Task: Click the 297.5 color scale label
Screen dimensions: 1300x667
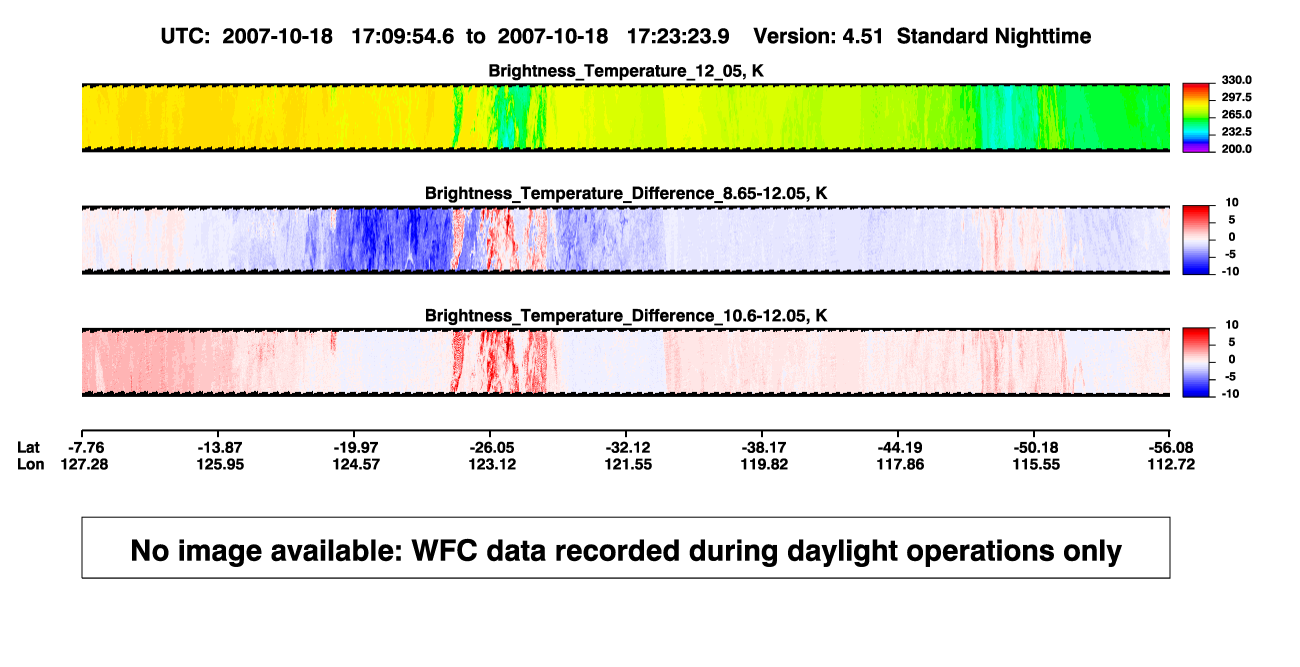Action: (x=1237, y=97)
